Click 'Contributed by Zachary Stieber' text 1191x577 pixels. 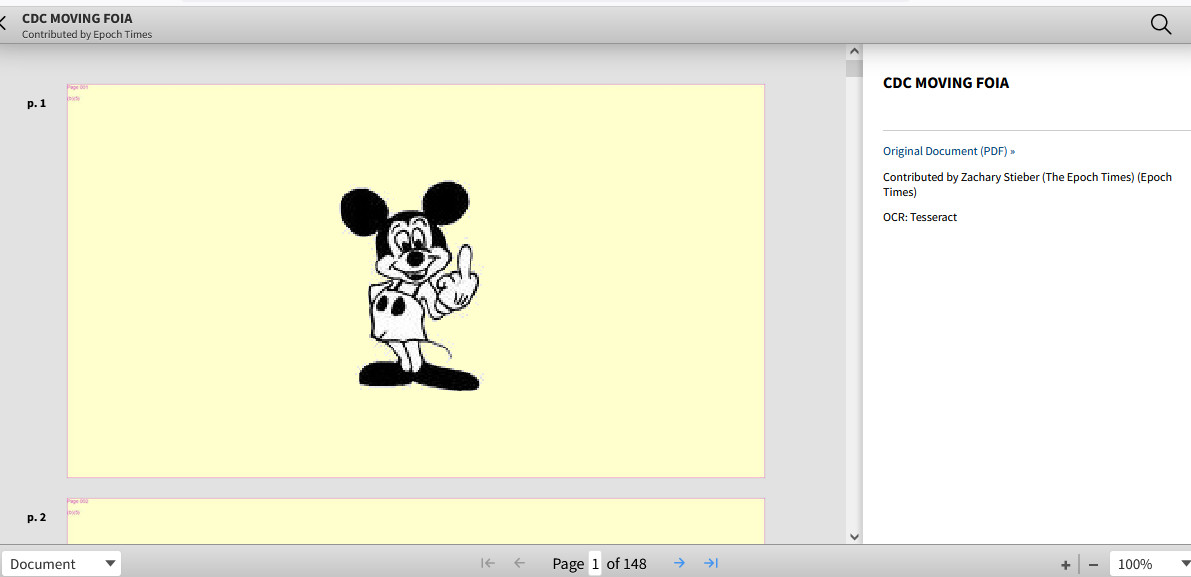pyautogui.click(x=1027, y=184)
